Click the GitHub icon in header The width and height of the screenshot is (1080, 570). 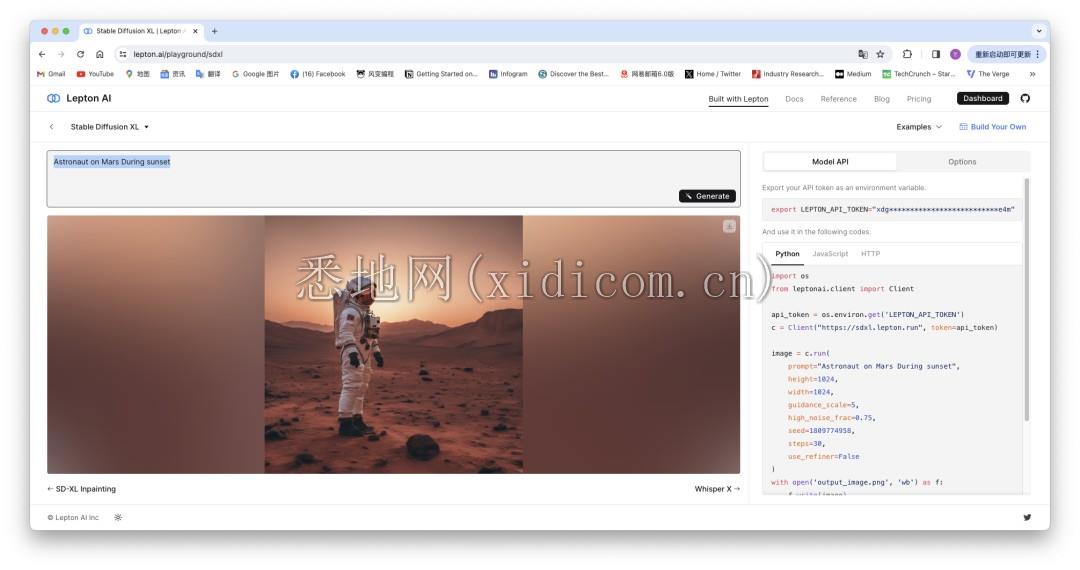coord(1025,98)
